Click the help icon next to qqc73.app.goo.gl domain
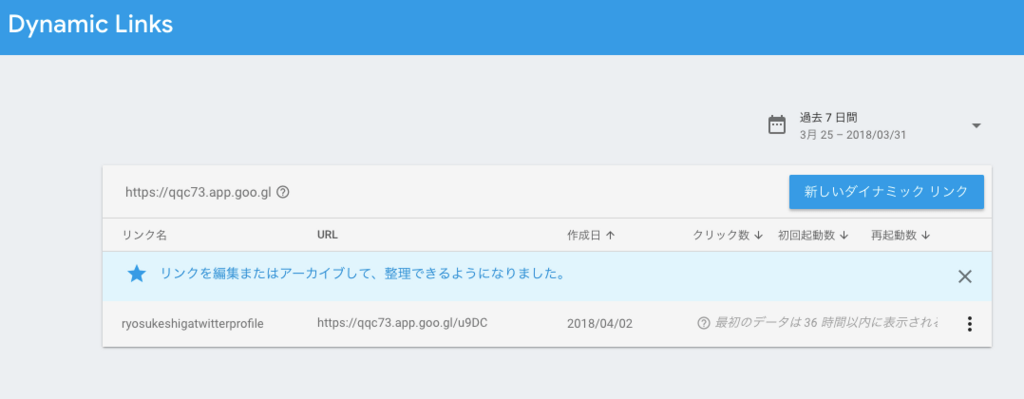1024x399 pixels. (x=283, y=193)
